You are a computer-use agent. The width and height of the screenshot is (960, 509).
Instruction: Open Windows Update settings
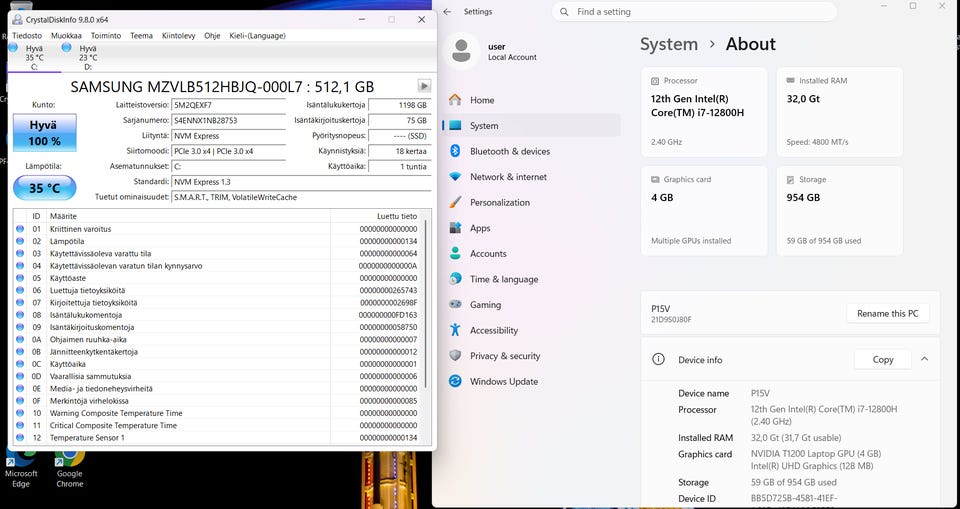point(531,382)
